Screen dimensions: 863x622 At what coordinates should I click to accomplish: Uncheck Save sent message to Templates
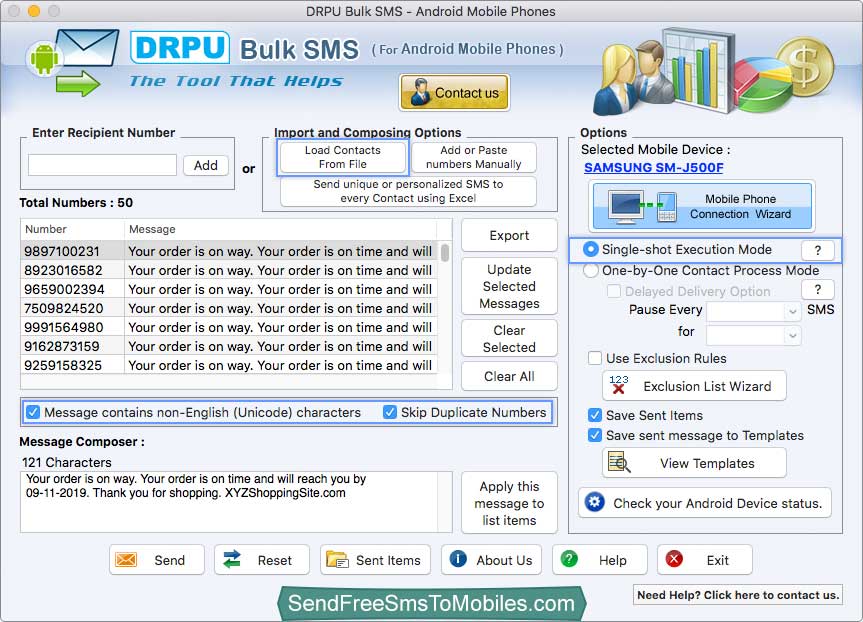[594, 435]
